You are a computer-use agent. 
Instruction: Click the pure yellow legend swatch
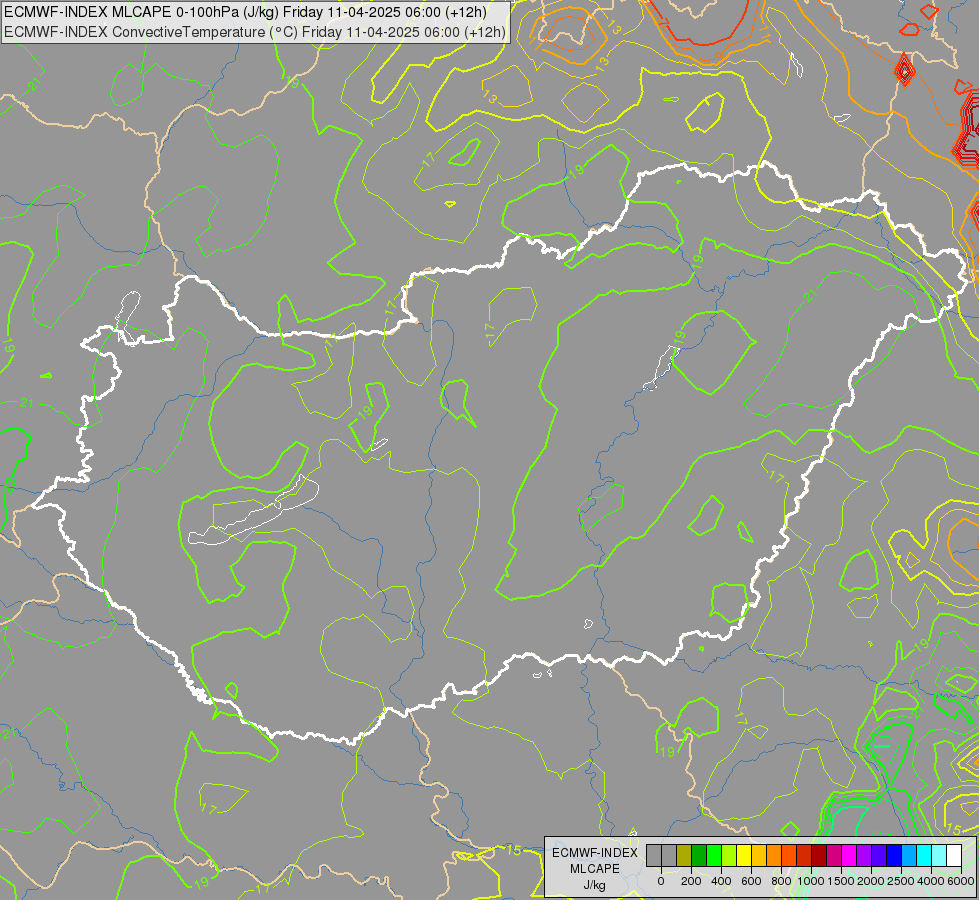[x=744, y=856]
